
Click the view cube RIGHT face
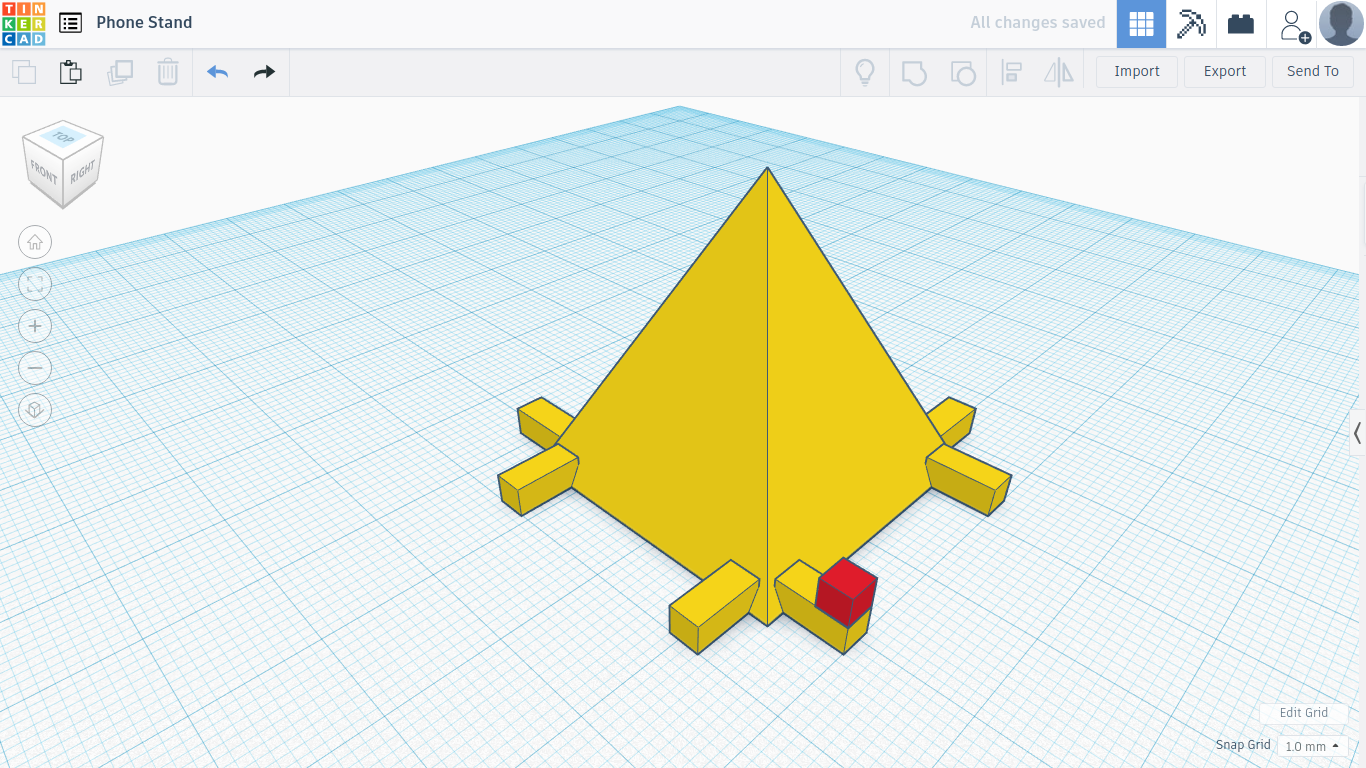pyautogui.click(x=83, y=171)
